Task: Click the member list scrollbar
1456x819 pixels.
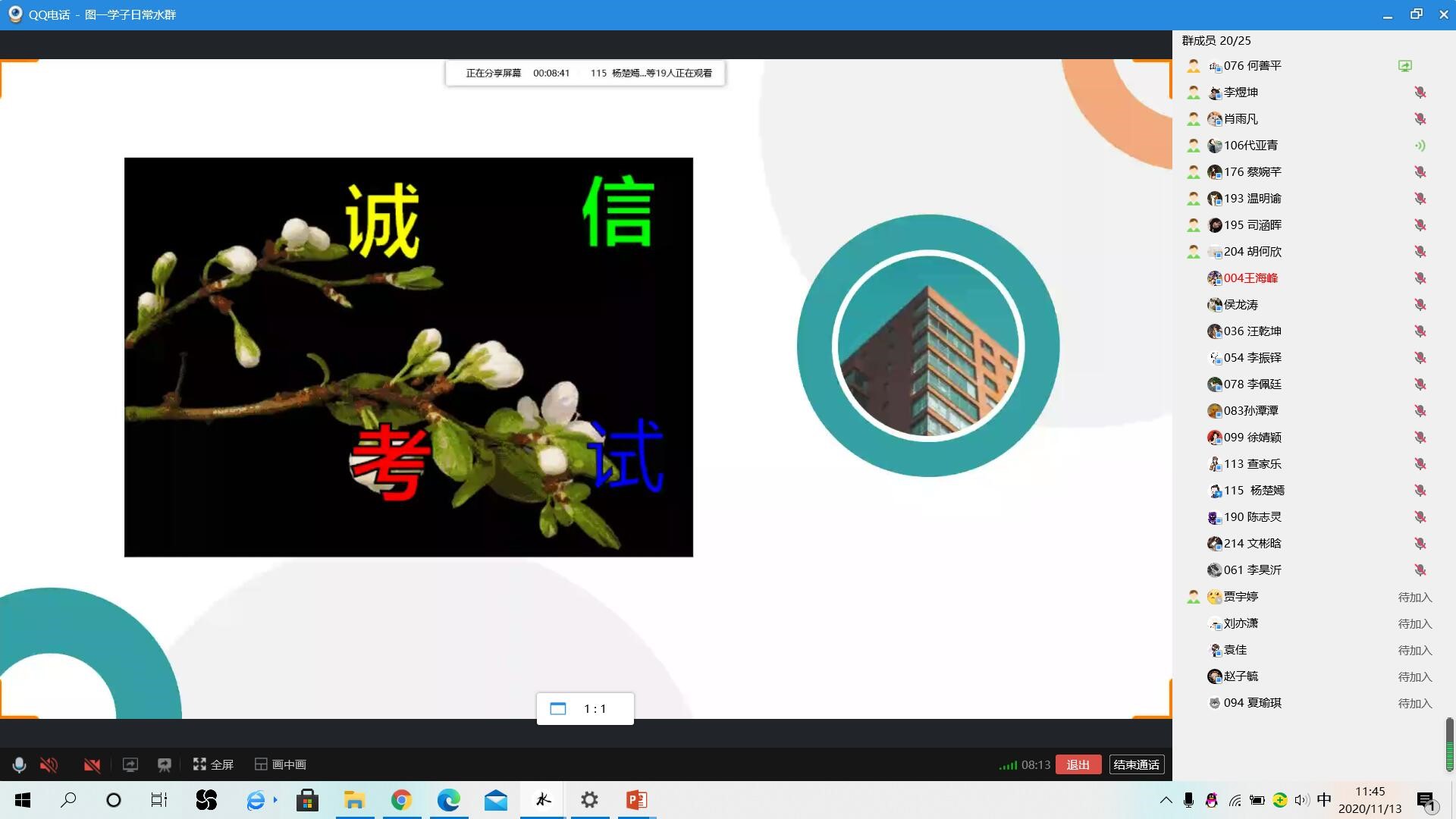Action: (1449, 744)
